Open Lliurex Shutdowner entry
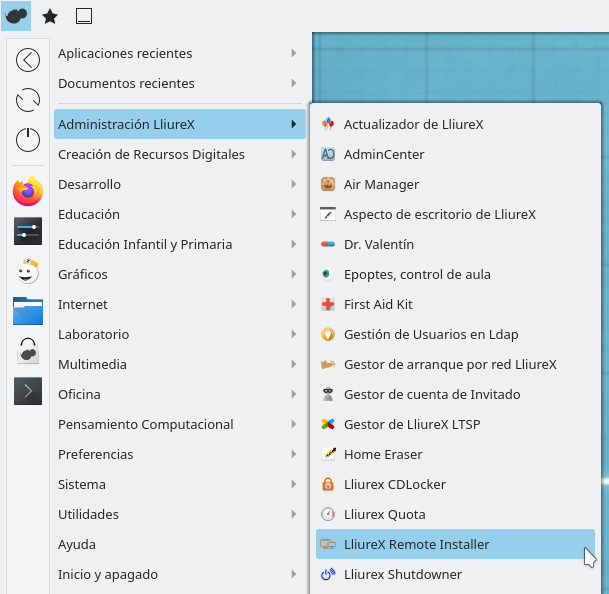The height and width of the screenshot is (594, 609). 402,574
